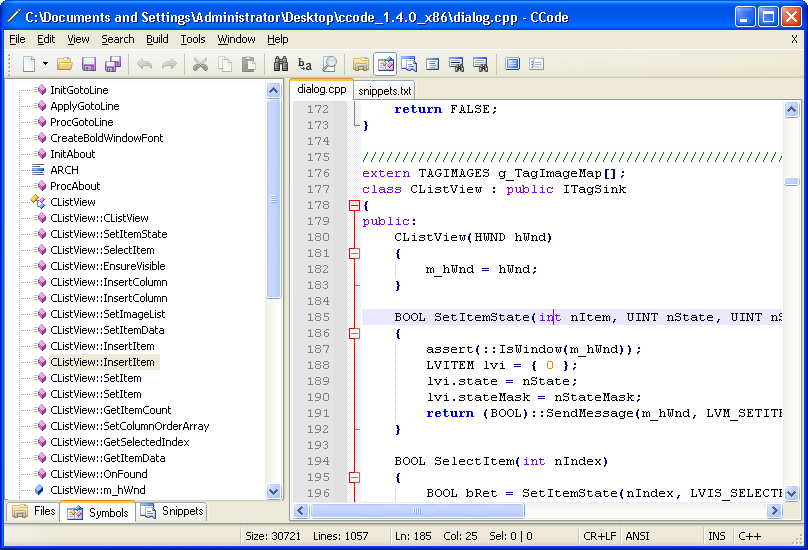
Task: Open the File menu
Action: click(x=17, y=39)
